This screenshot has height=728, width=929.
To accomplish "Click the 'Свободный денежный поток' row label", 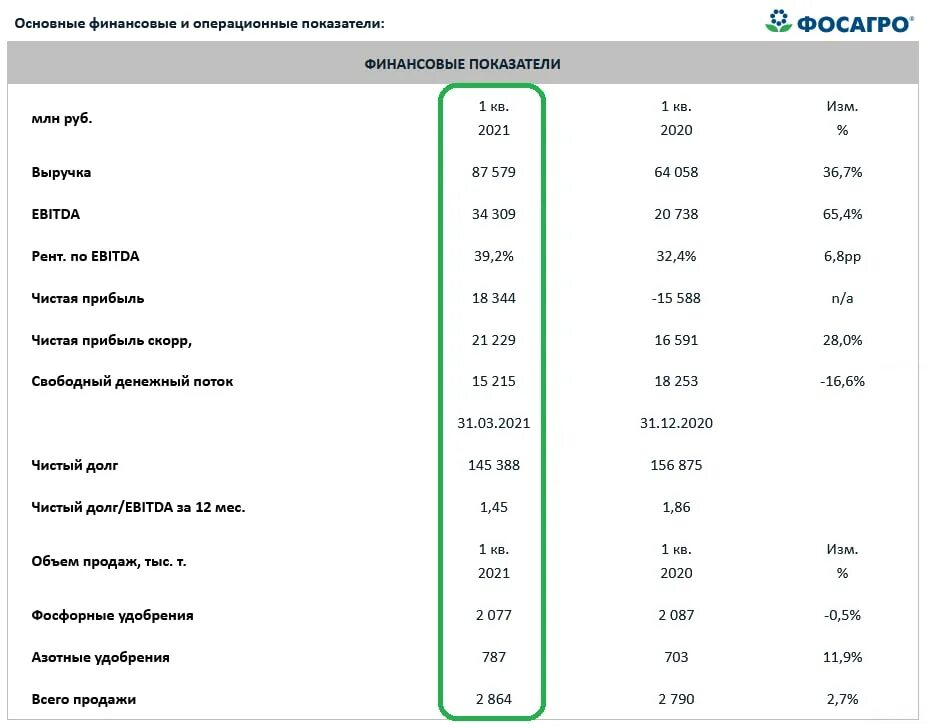I will (132, 381).
